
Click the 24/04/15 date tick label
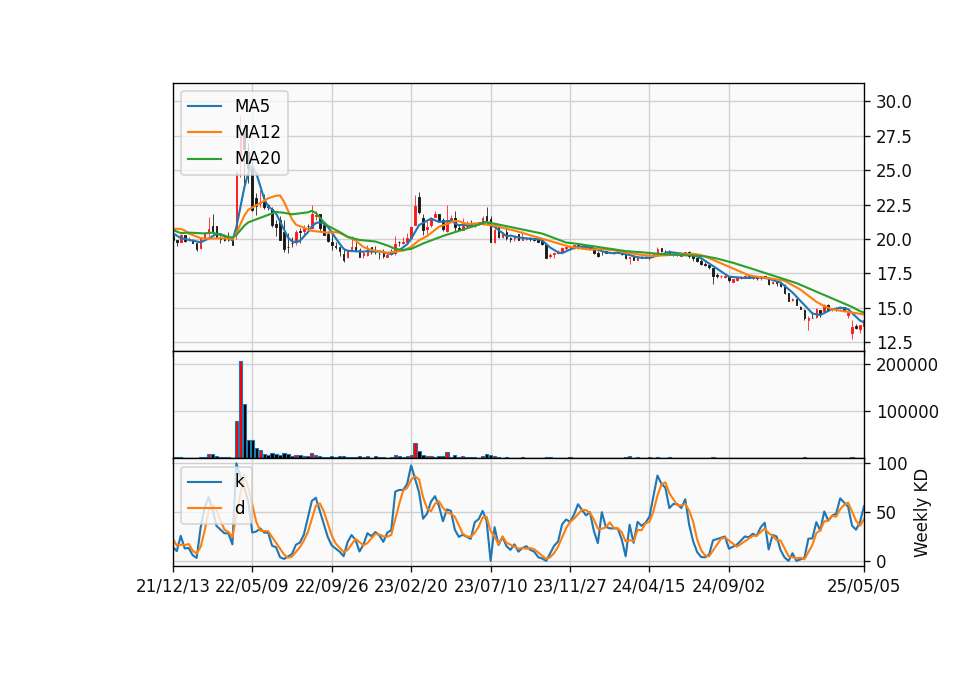click(x=649, y=586)
